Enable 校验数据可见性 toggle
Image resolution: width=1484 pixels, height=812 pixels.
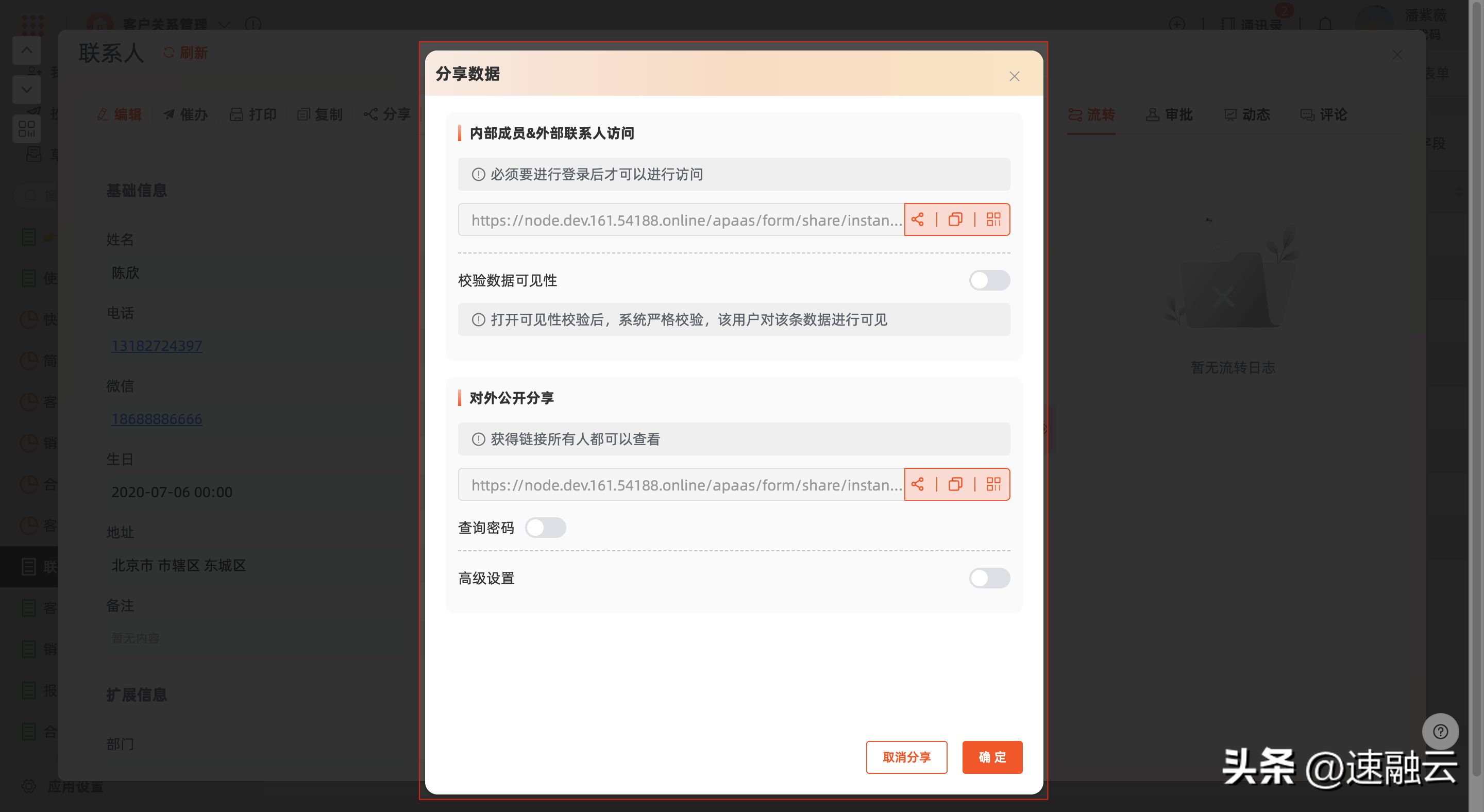pos(989,280)
